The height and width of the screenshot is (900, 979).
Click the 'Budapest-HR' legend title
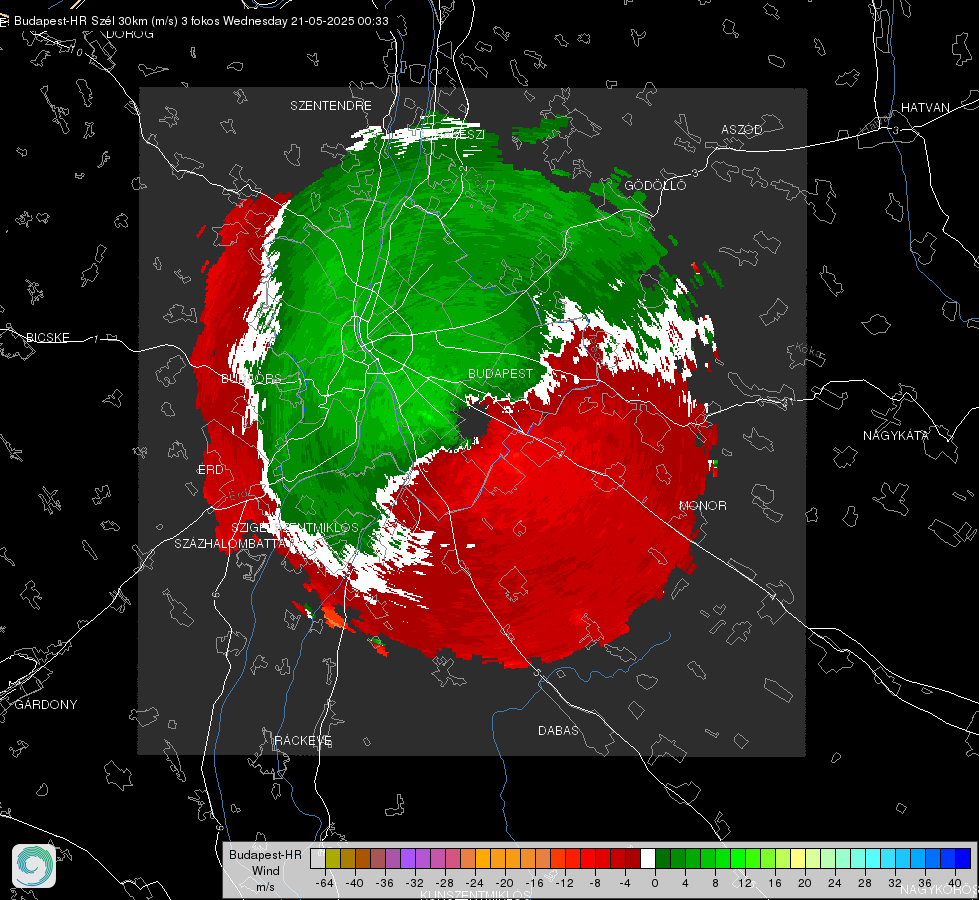(265, 854)
